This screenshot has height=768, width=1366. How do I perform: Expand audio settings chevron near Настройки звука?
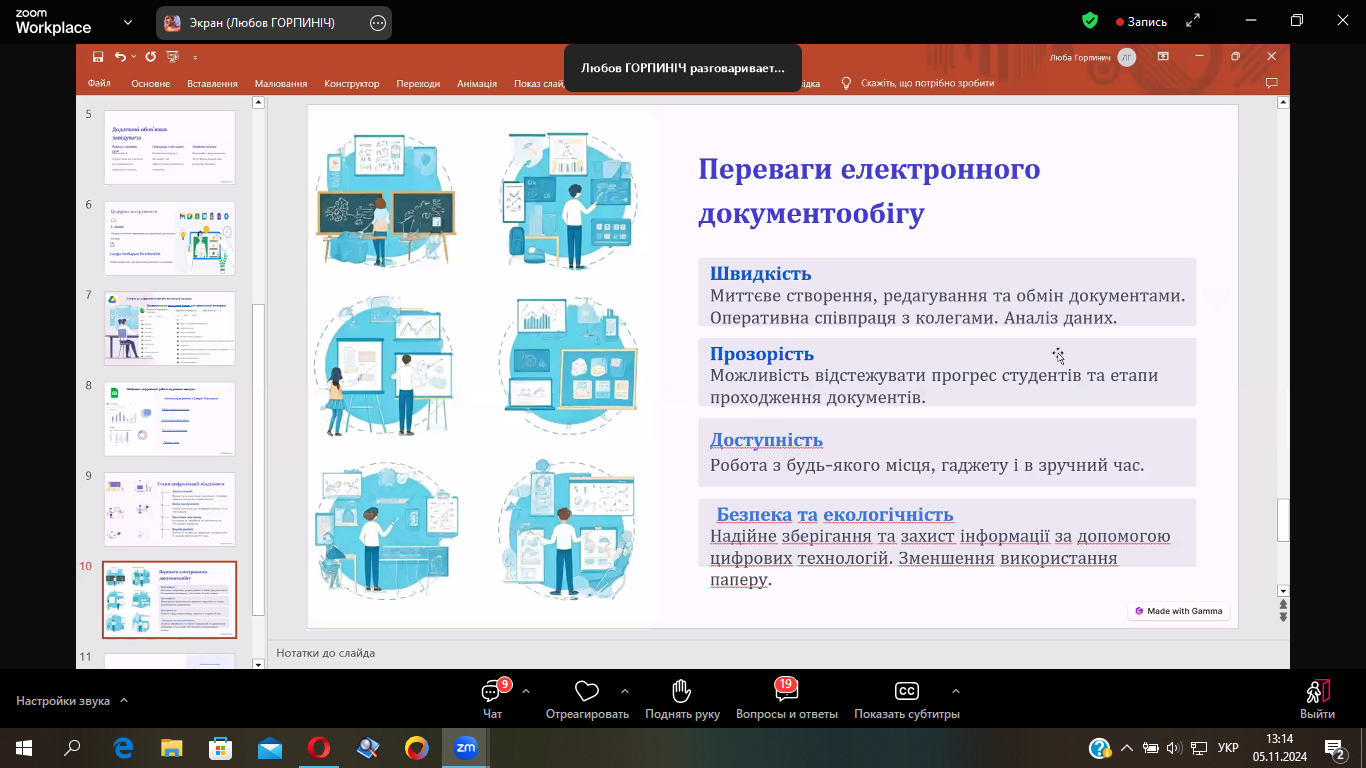(124, 701)
